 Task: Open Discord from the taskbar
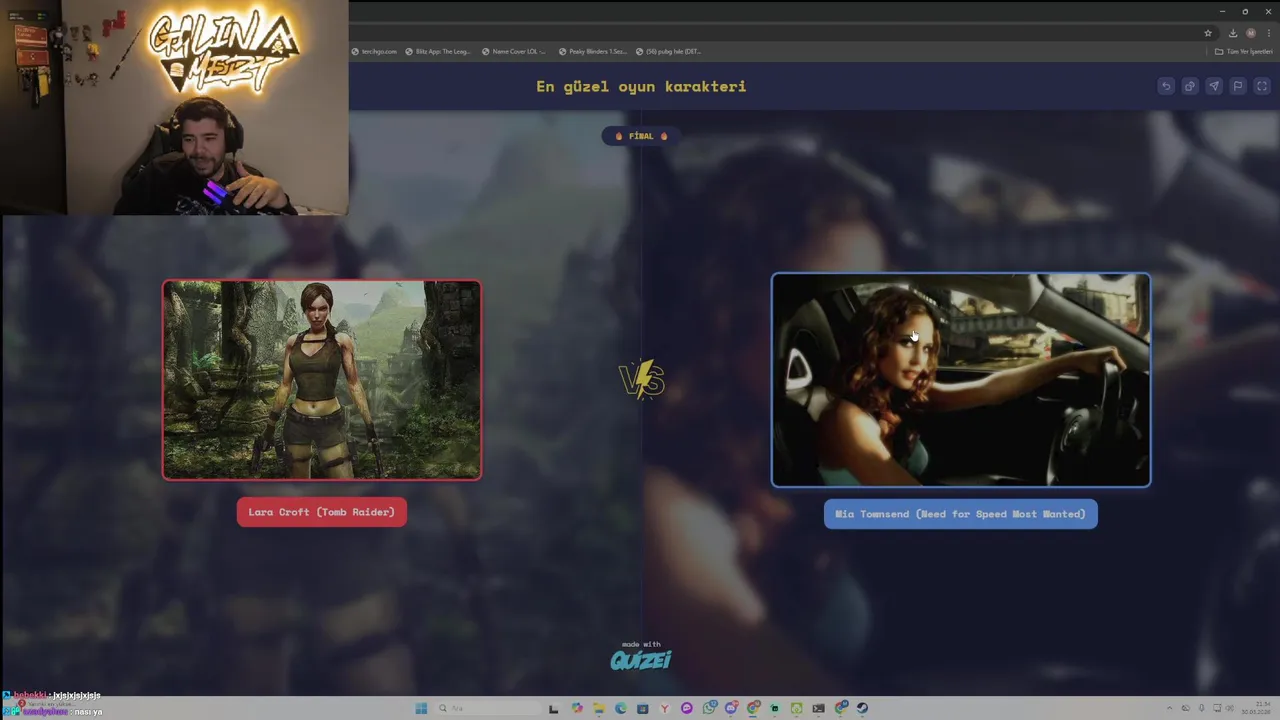[731, 708]
